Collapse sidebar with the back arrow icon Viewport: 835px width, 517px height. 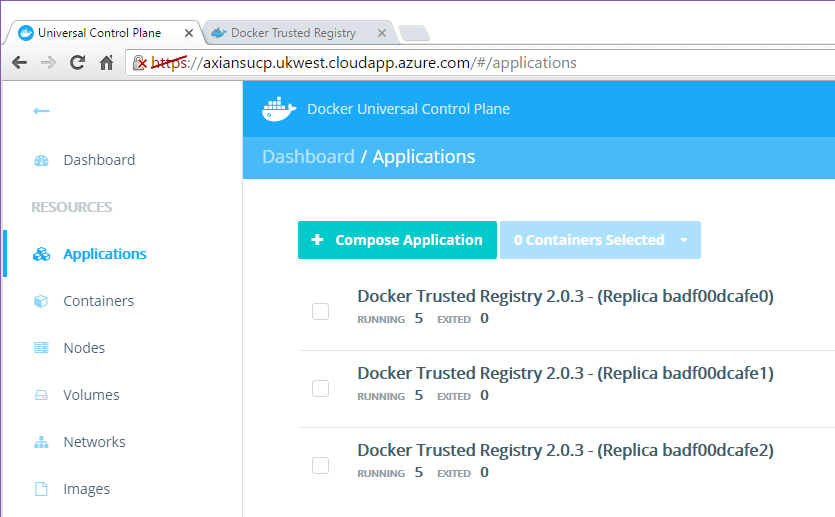[x=41, y=111]
